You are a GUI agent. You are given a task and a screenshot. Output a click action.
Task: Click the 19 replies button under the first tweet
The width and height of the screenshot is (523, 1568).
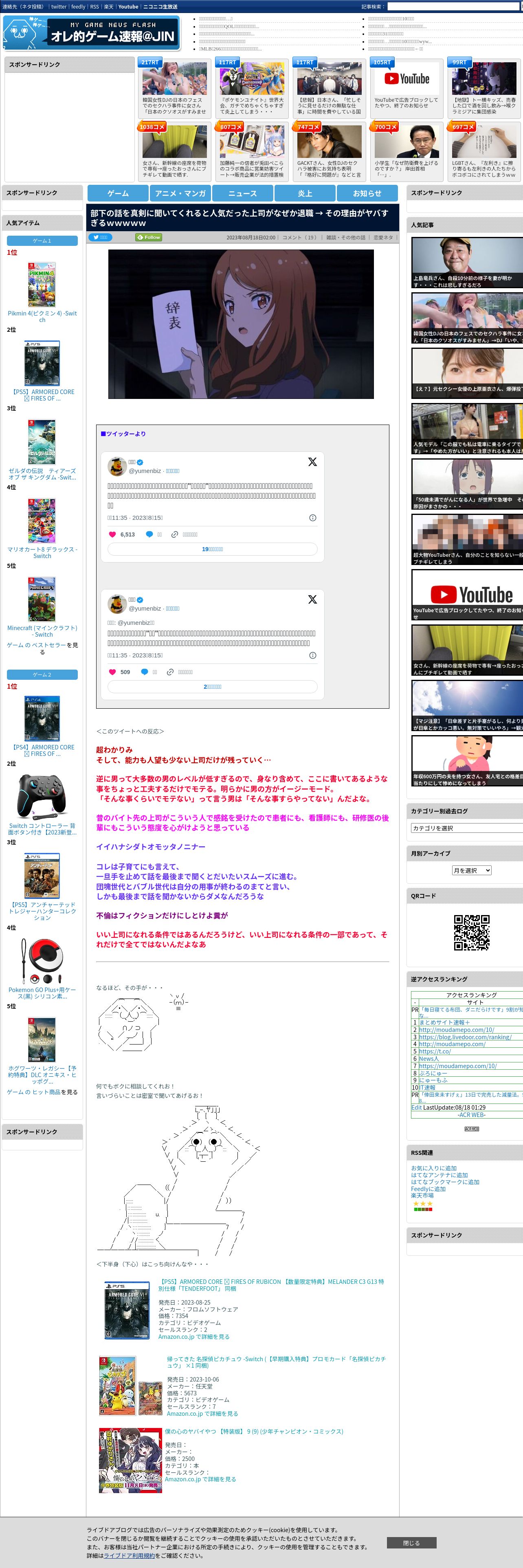(x=213, y=549)
